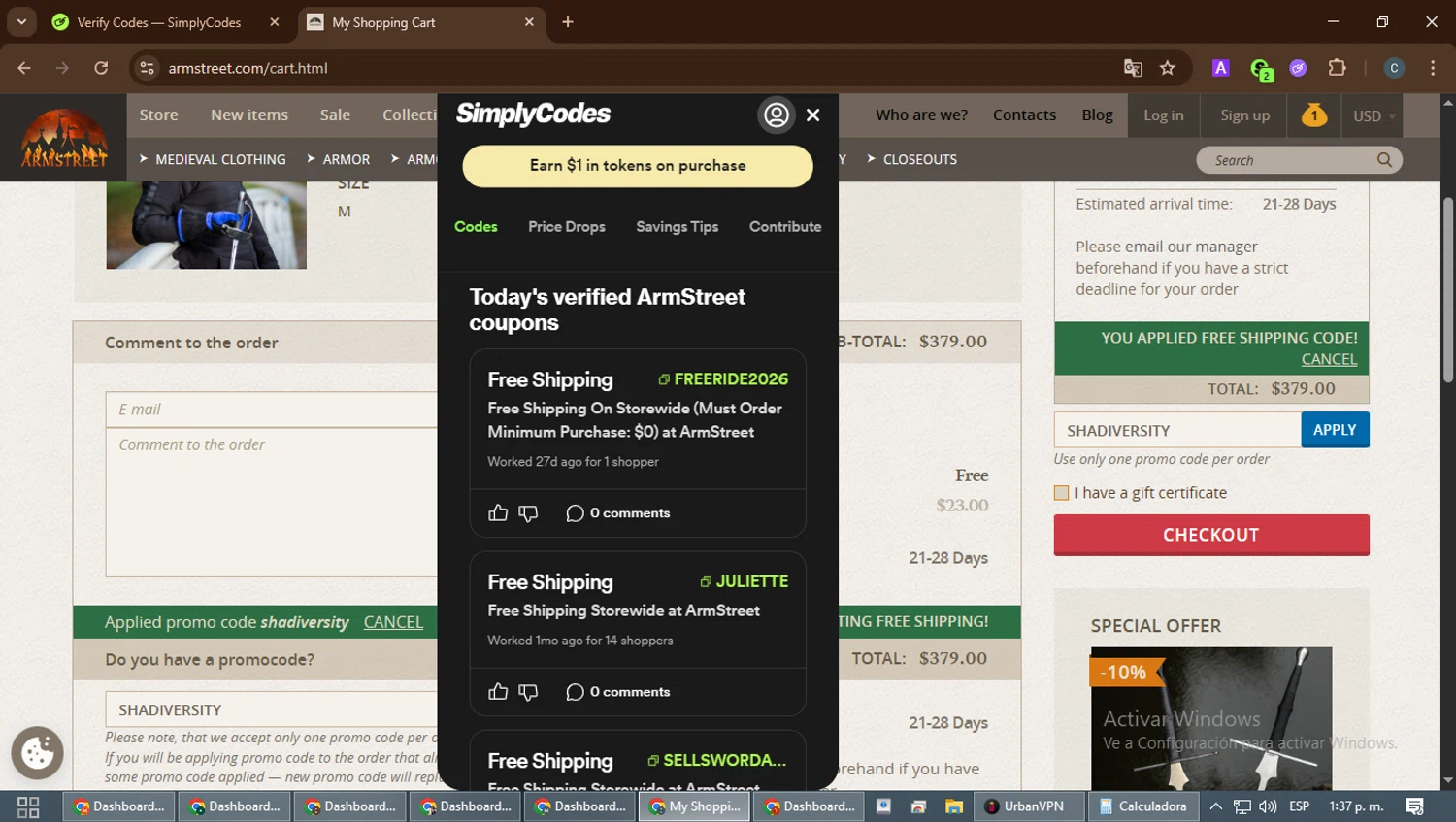Click the Comment to the order text area
The image size is (1456, 822).
(272, 502)
